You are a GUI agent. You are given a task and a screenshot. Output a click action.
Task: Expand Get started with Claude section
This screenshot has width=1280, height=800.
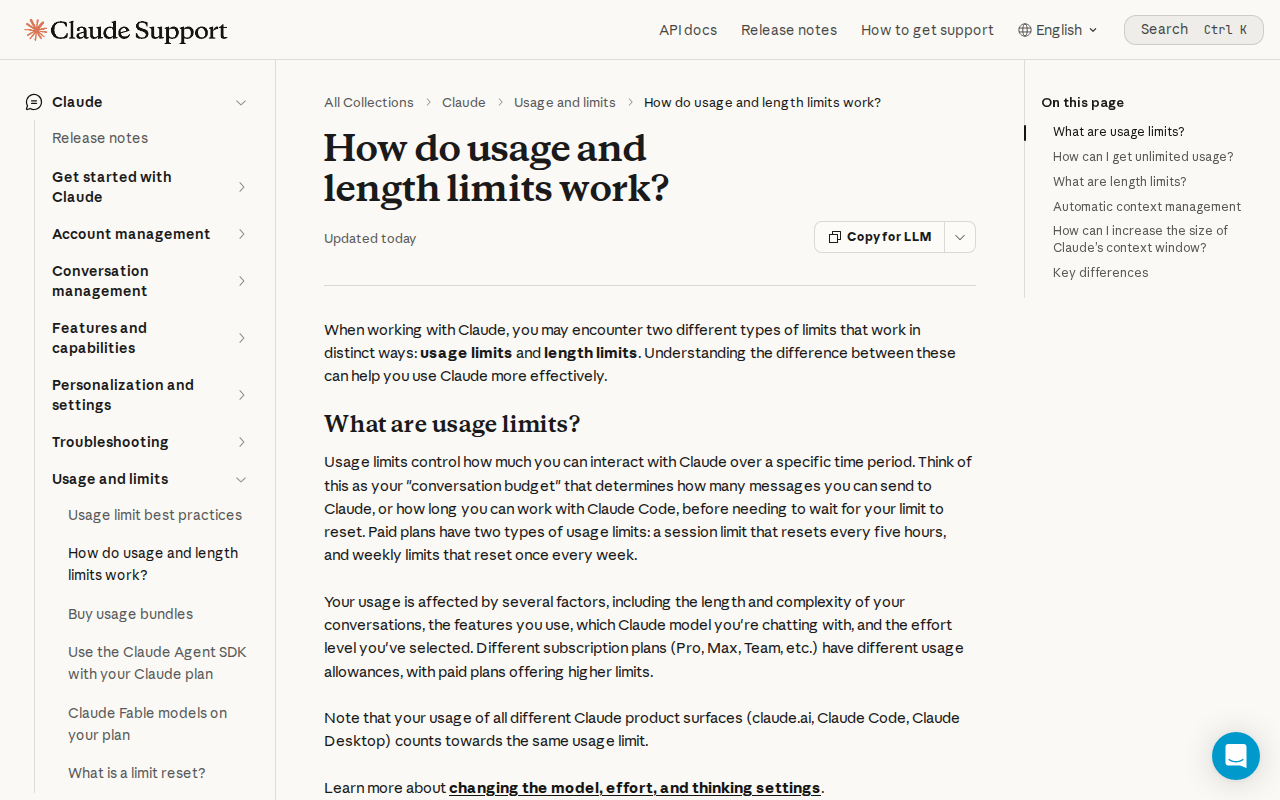[241, 187]
